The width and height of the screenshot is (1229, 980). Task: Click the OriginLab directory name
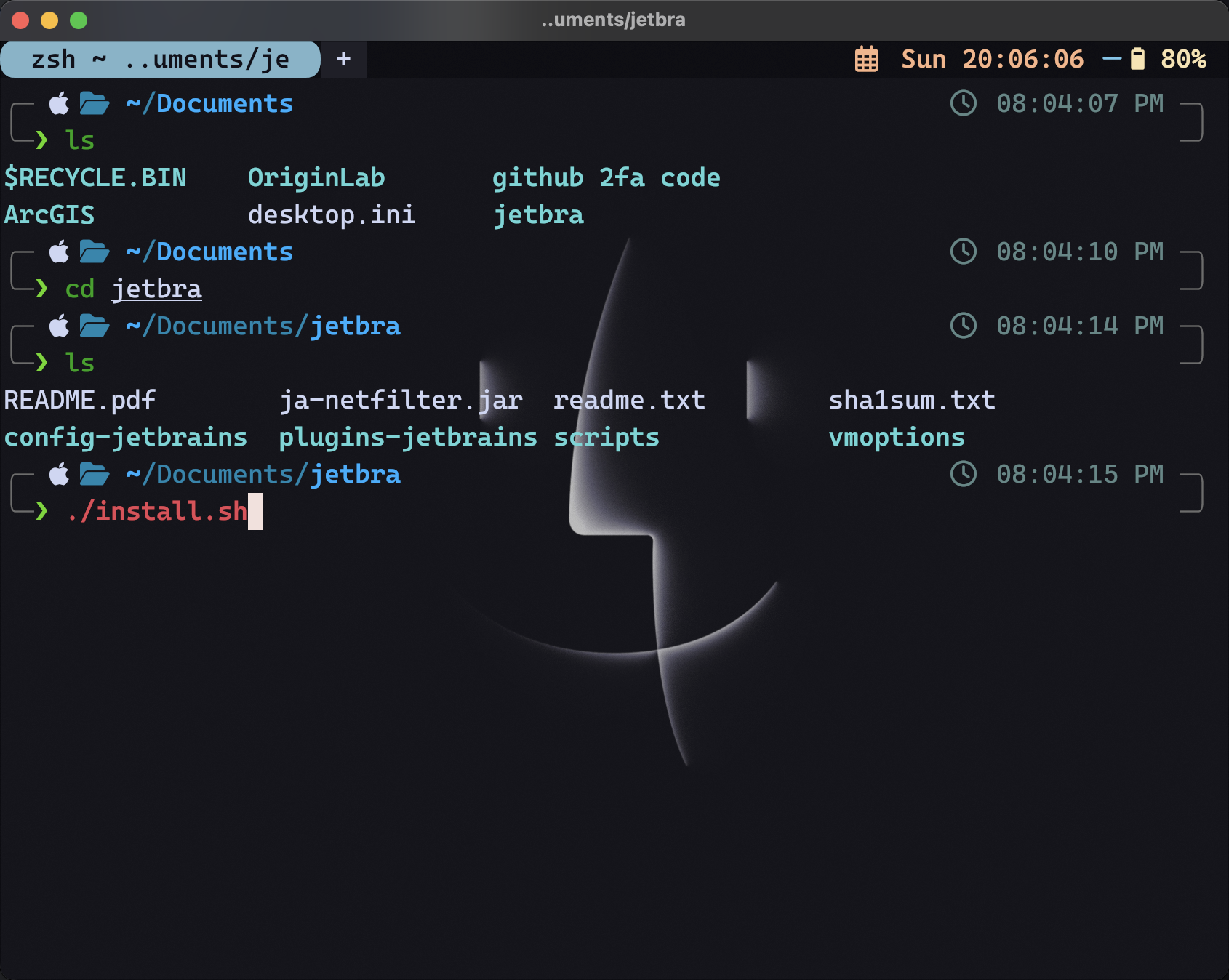click(x=316, y=178)
